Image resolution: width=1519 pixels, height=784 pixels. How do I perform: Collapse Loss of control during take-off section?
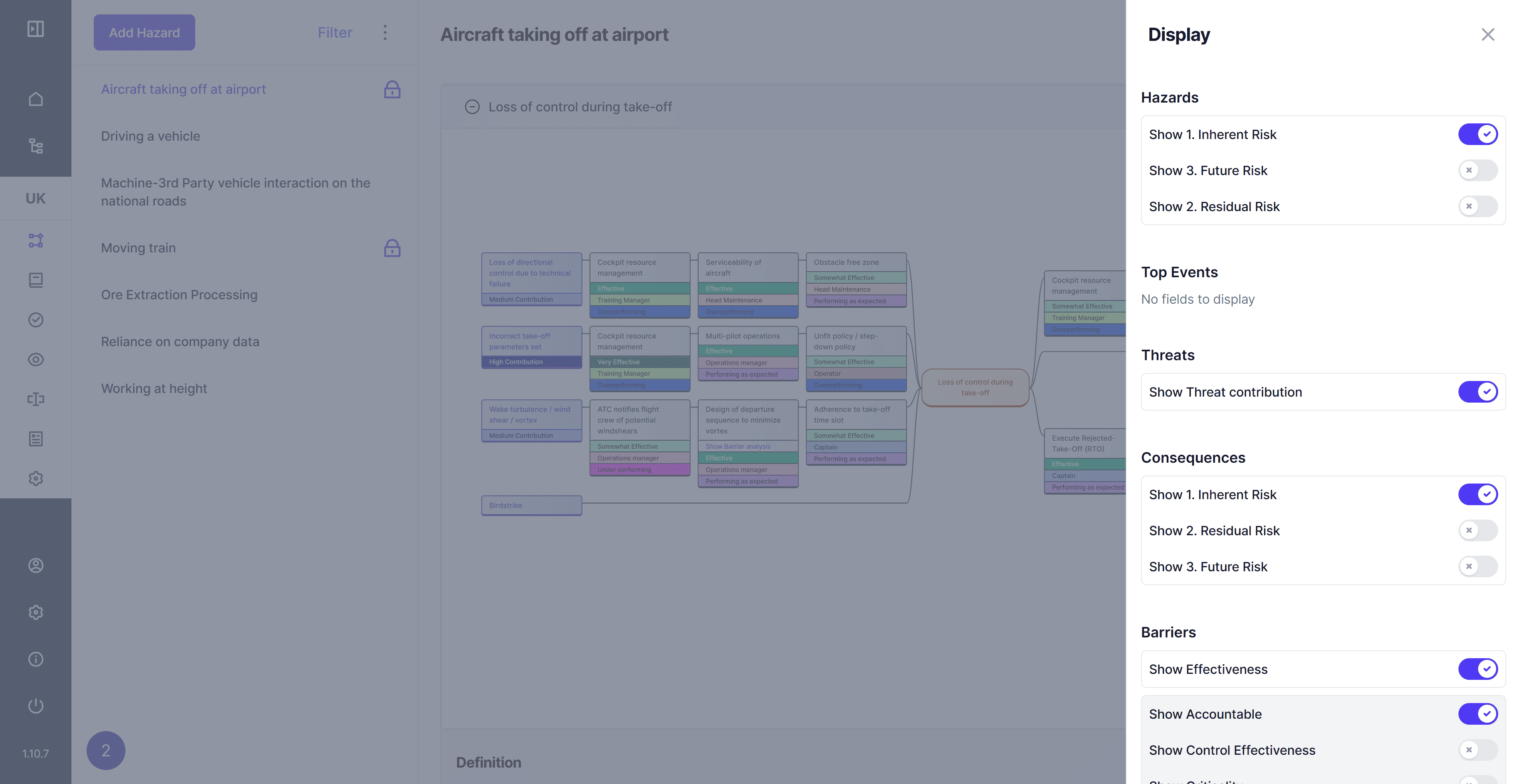point(472,107)
